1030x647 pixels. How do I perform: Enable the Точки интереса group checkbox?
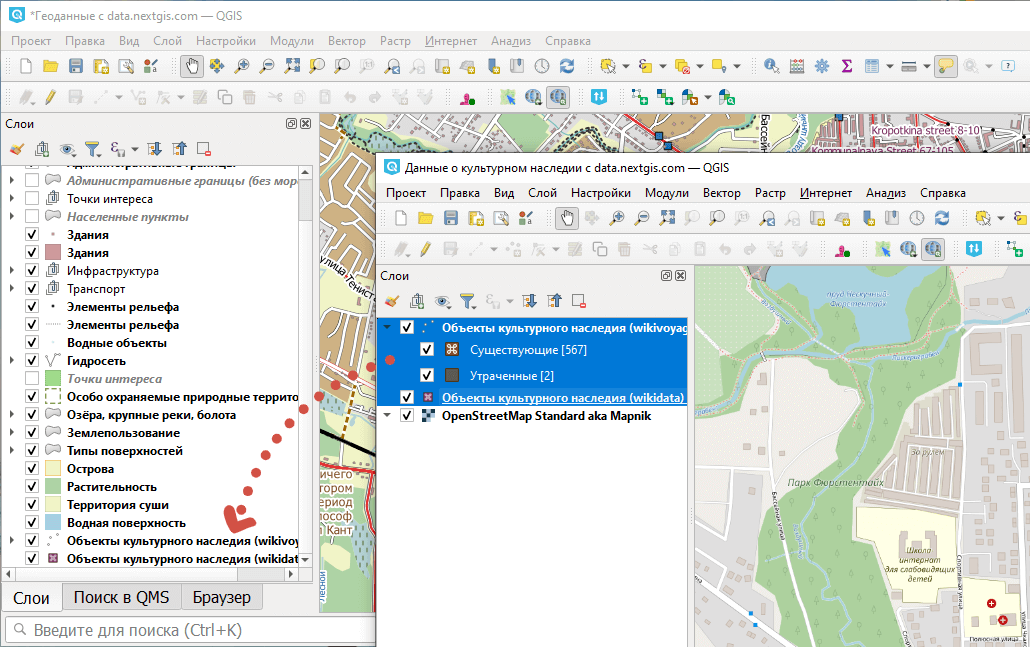[x=32, y=199]
